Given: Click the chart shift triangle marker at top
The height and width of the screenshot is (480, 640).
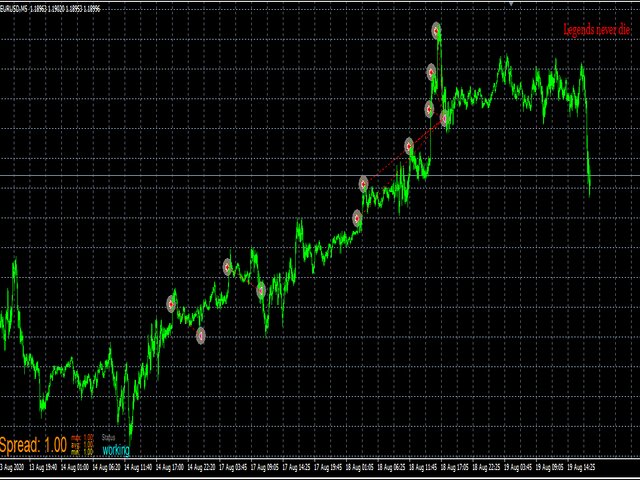Looking at the screenshot, I should [x=511, y=4].
